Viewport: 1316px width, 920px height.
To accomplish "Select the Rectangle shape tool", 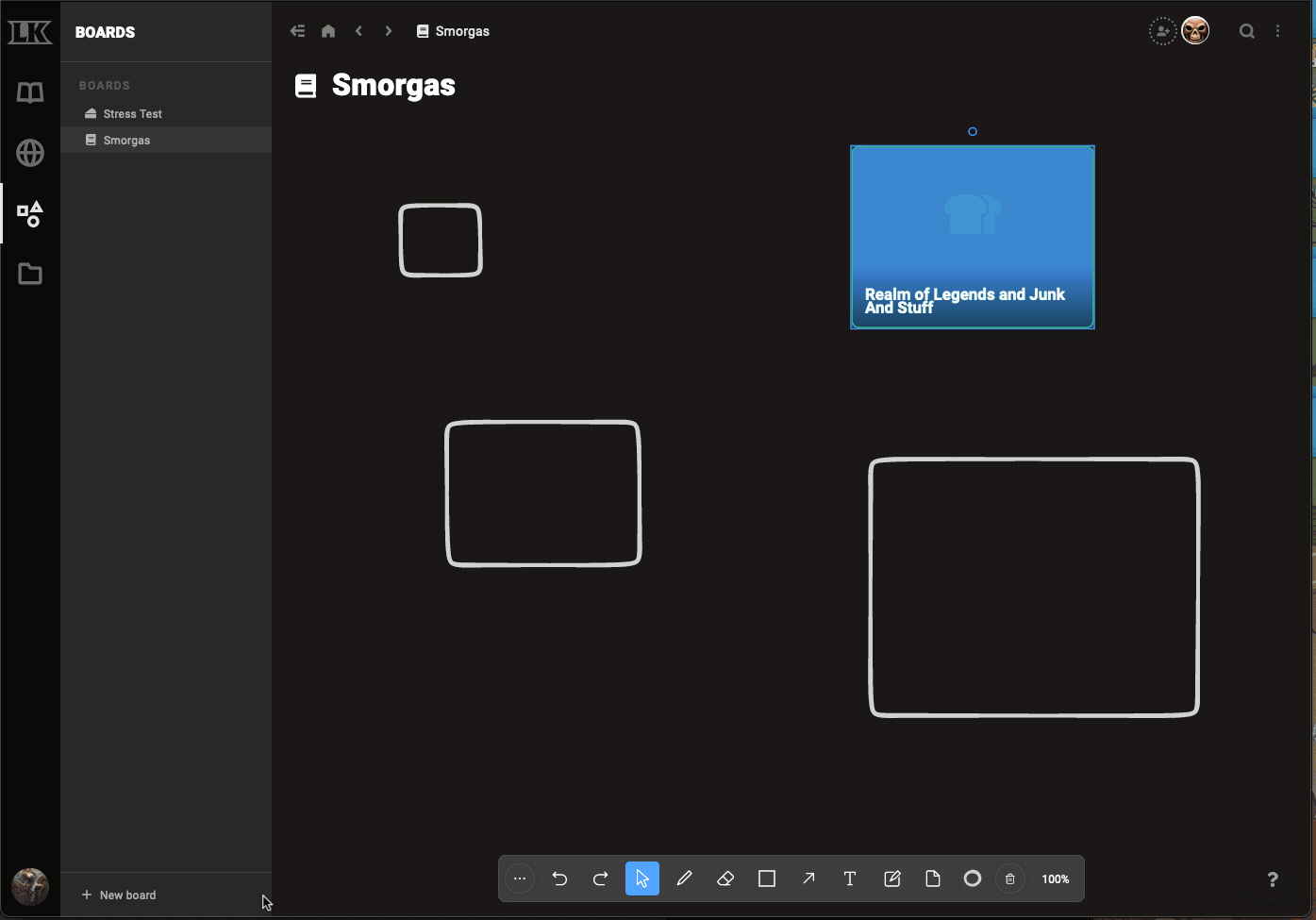I will click(767, 878).
